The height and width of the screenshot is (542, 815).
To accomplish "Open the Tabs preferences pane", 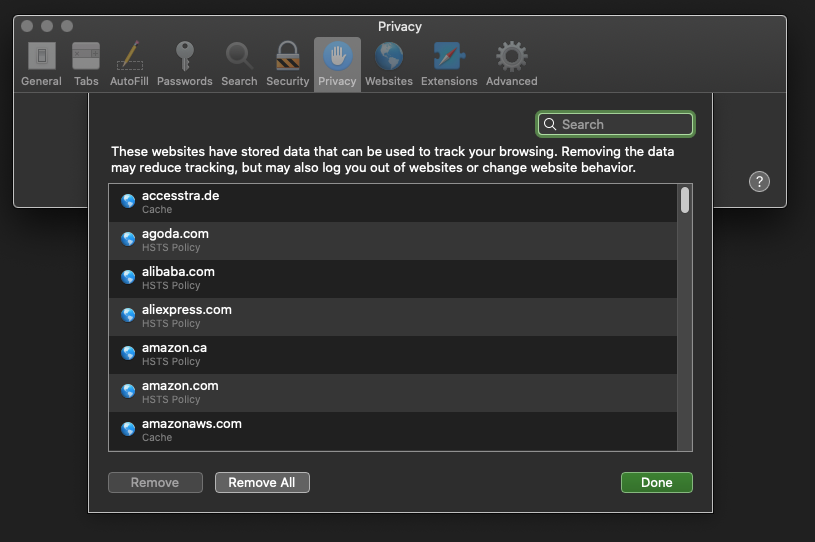I will click(x=86, y=64).
